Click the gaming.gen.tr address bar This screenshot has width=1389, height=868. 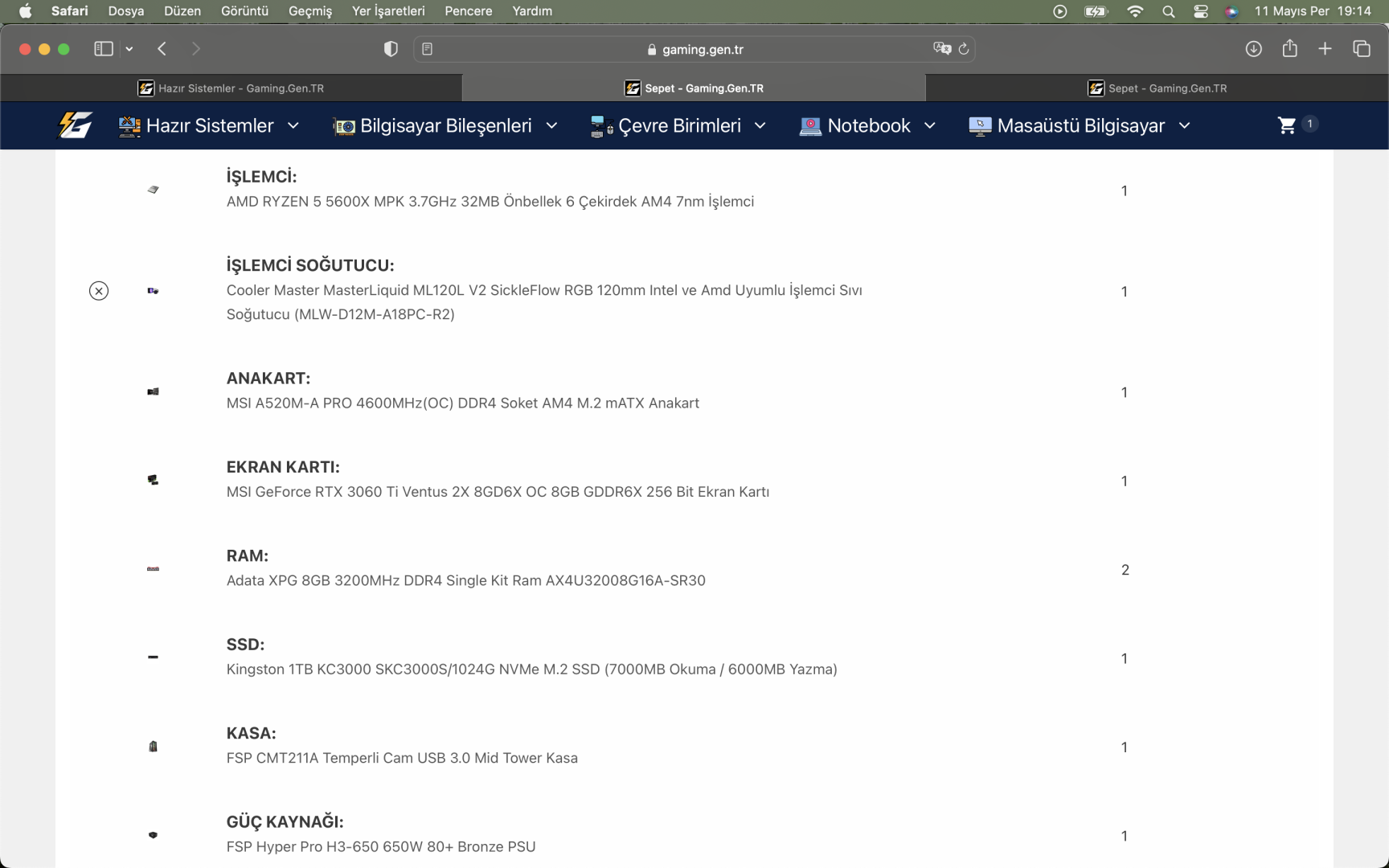[x=694, y=49]
